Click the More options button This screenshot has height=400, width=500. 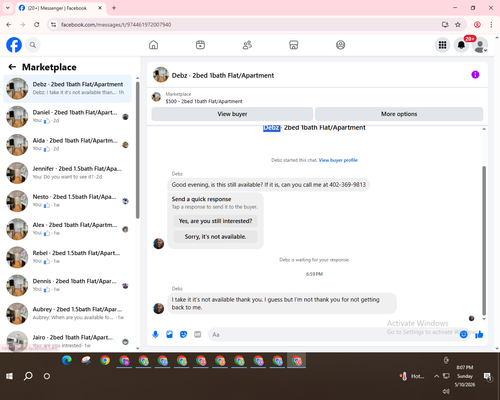399,114
